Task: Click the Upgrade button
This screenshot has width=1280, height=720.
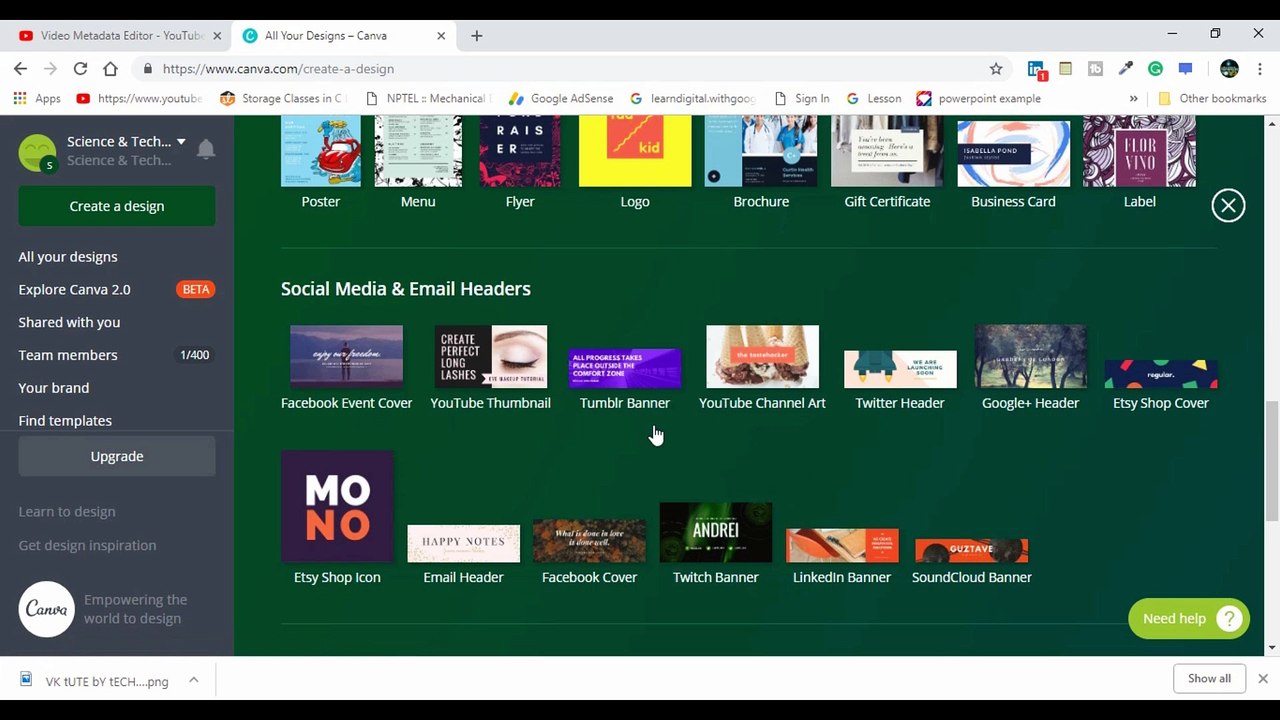Action: click(117, 456)
